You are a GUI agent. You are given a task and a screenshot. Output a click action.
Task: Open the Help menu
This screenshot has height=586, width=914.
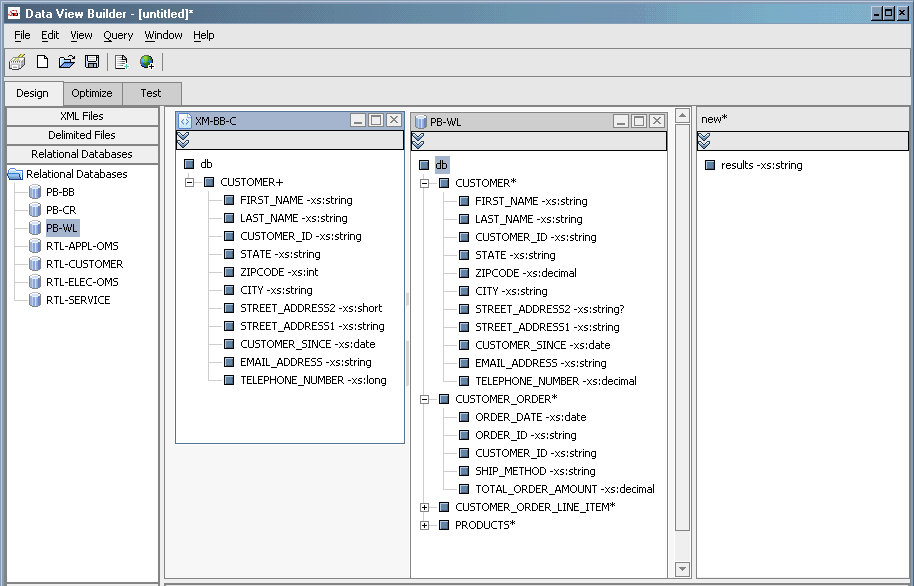coord(203,35)
